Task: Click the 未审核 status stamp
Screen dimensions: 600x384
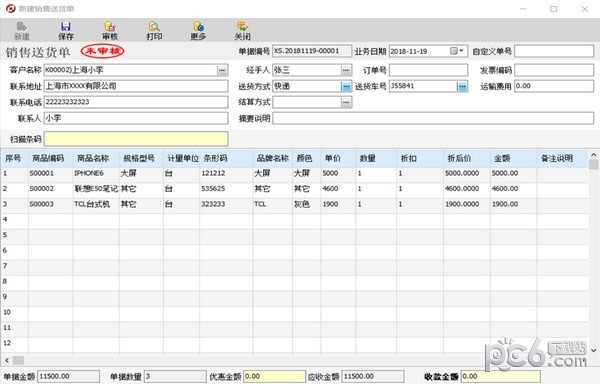Action: [103, 51]
